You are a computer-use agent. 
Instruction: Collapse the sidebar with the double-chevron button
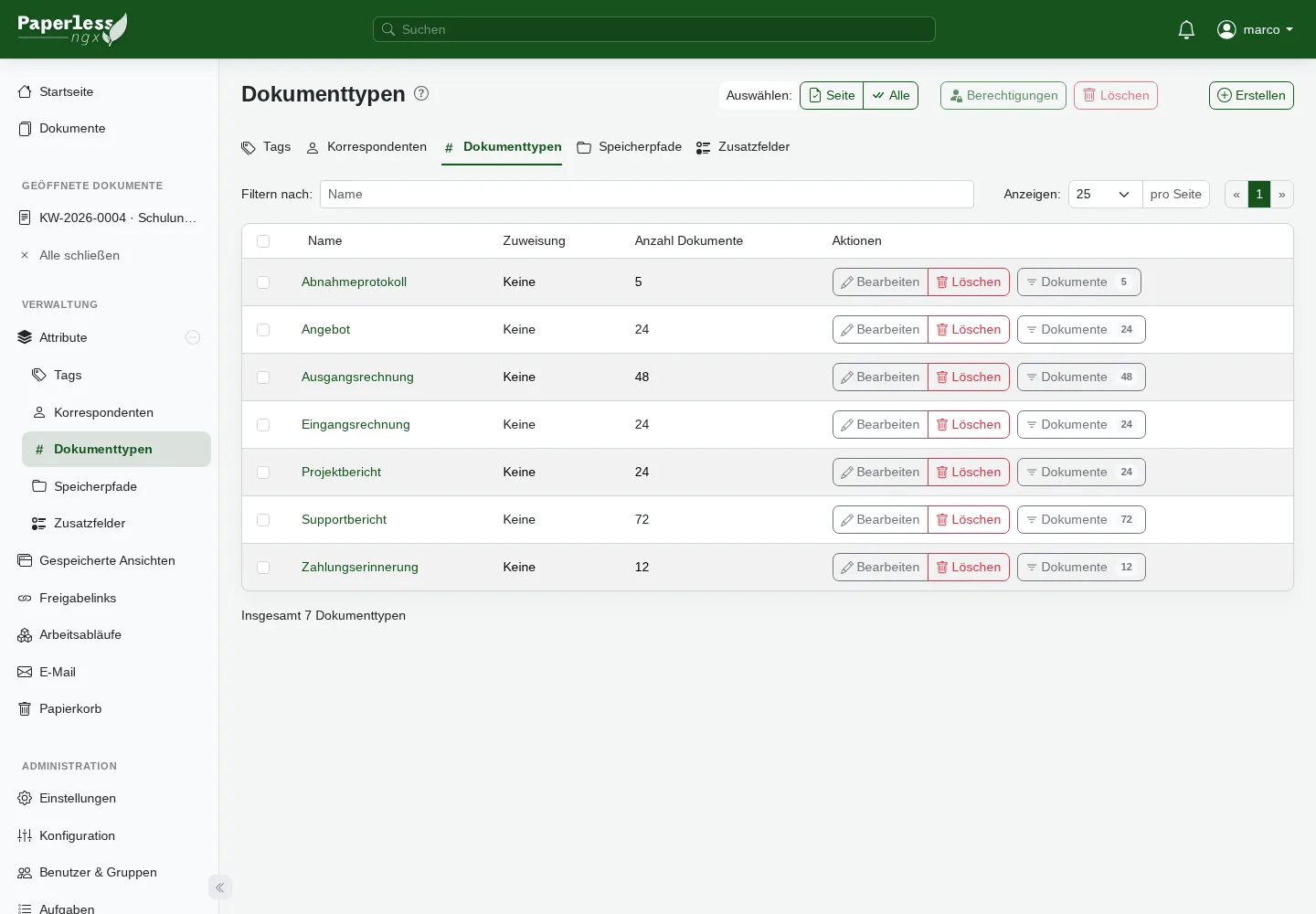tap(220, 887)
